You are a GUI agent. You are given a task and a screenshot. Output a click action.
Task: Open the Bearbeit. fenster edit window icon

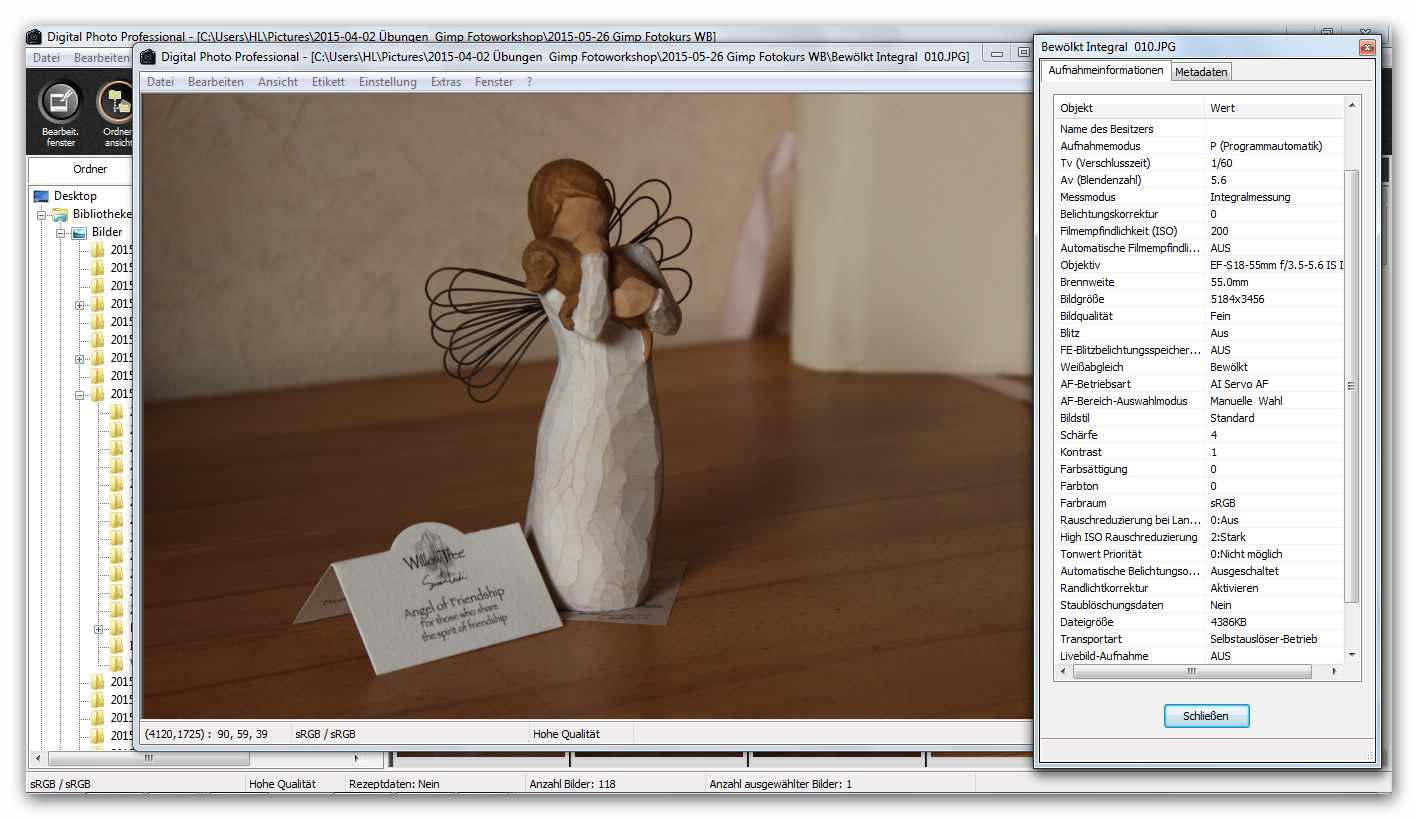(x=61, y=103)
